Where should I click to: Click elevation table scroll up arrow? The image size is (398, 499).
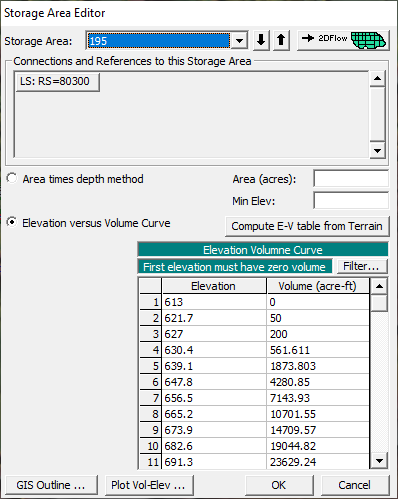tap(379, 286)
